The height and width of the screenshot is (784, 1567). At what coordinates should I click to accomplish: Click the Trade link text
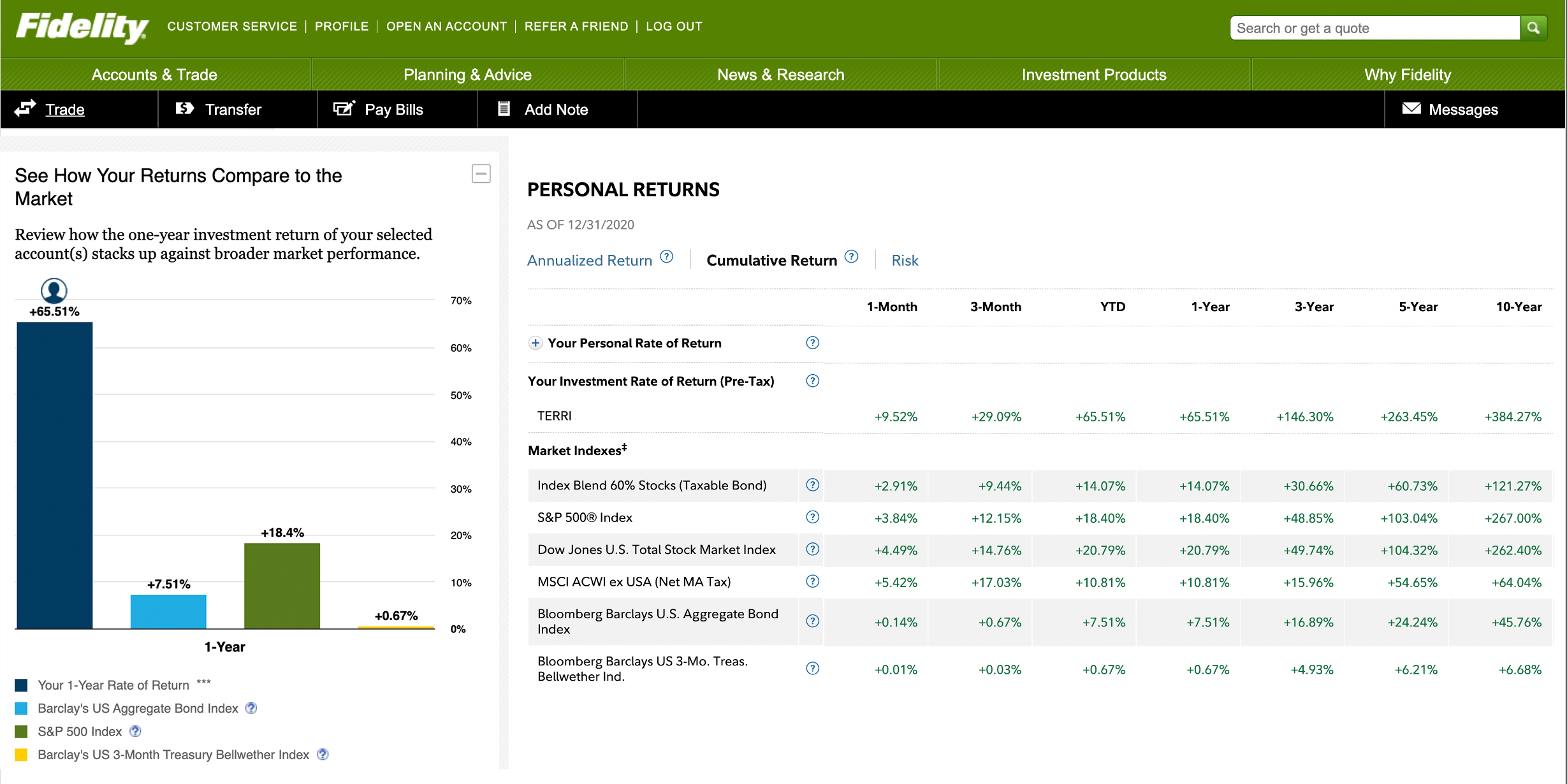pos(65,109)
